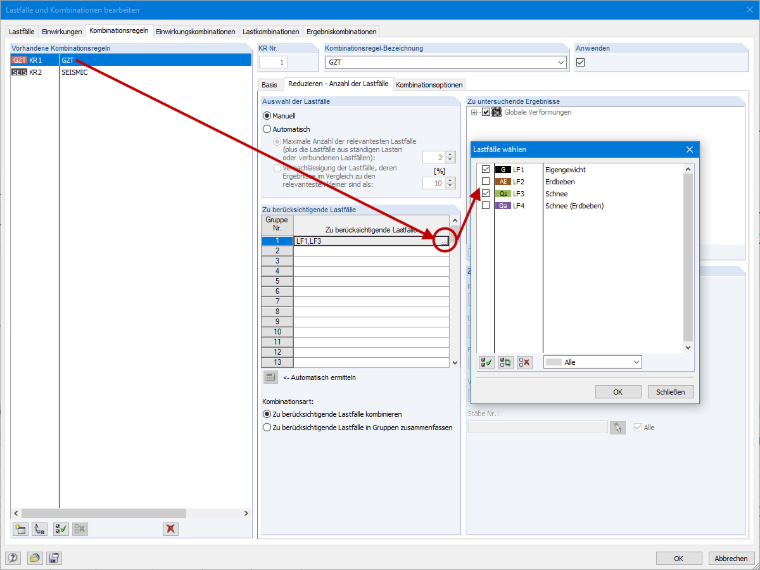Click the GZT badge of KR1
Viewport: 760px width, 570px height.
(20, 60)
